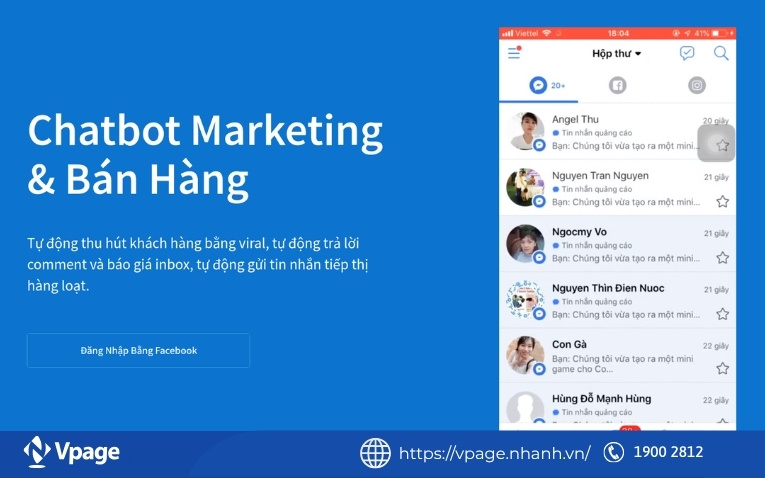Star the Angel Thu conversation
Viewport: 765px width, 478px height.
coord(723,145)
